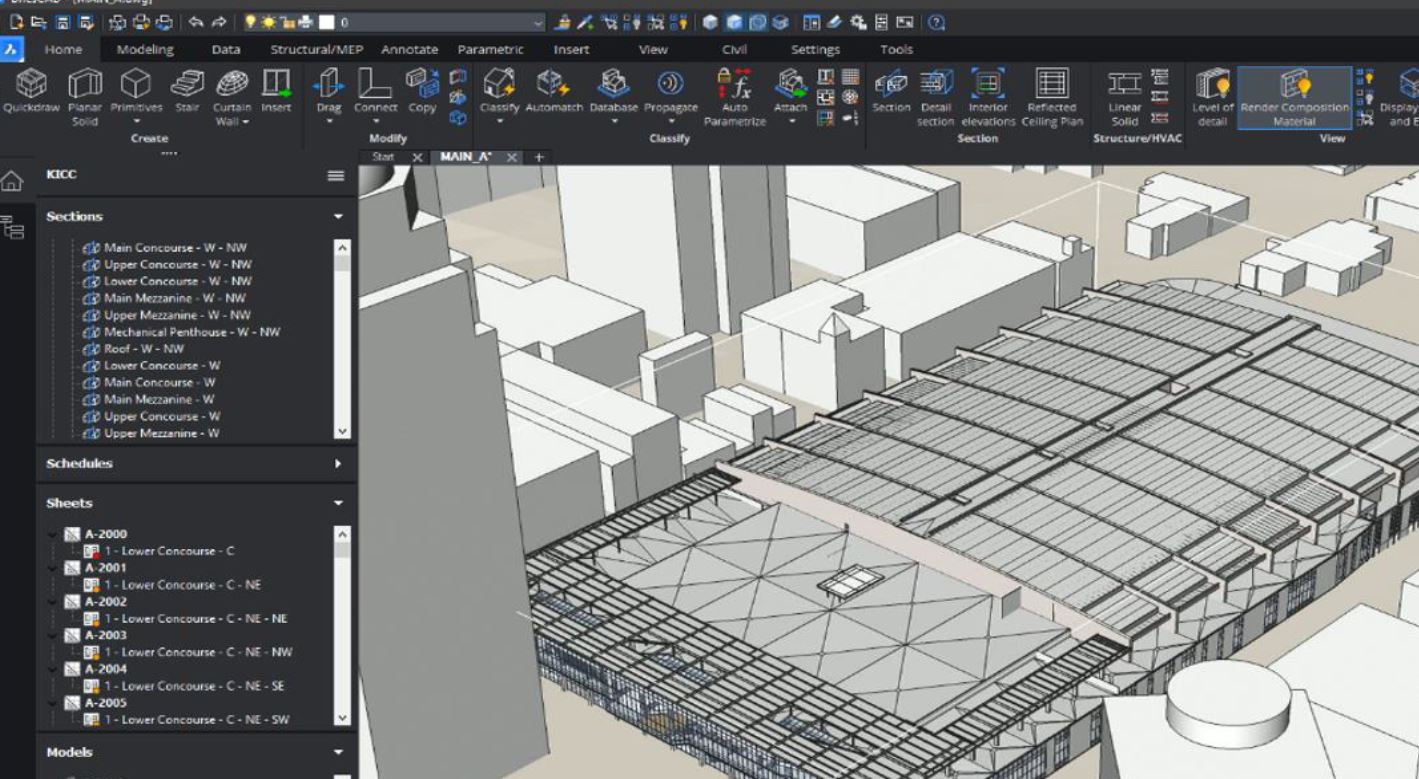Open the Civil ribbon tab
Screen dimensions: 1419x779
point(734,49)
